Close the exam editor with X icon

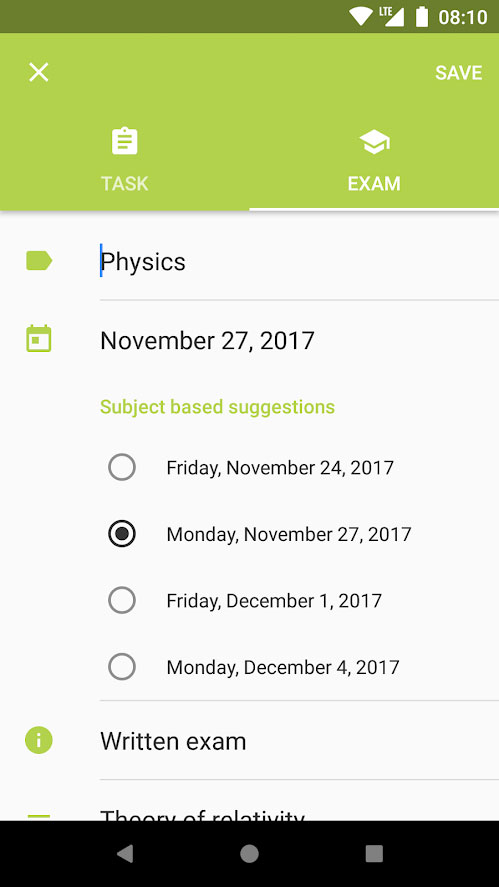(x=38, y=72)
